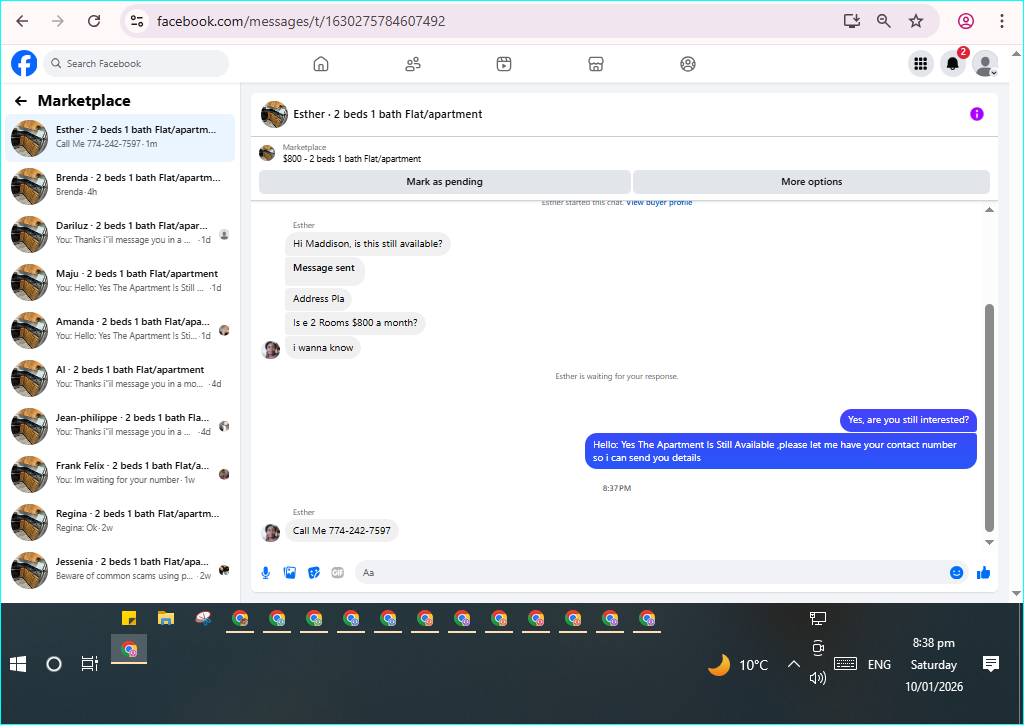Click the chat vertical scrollbar thumb

[989, 418]
